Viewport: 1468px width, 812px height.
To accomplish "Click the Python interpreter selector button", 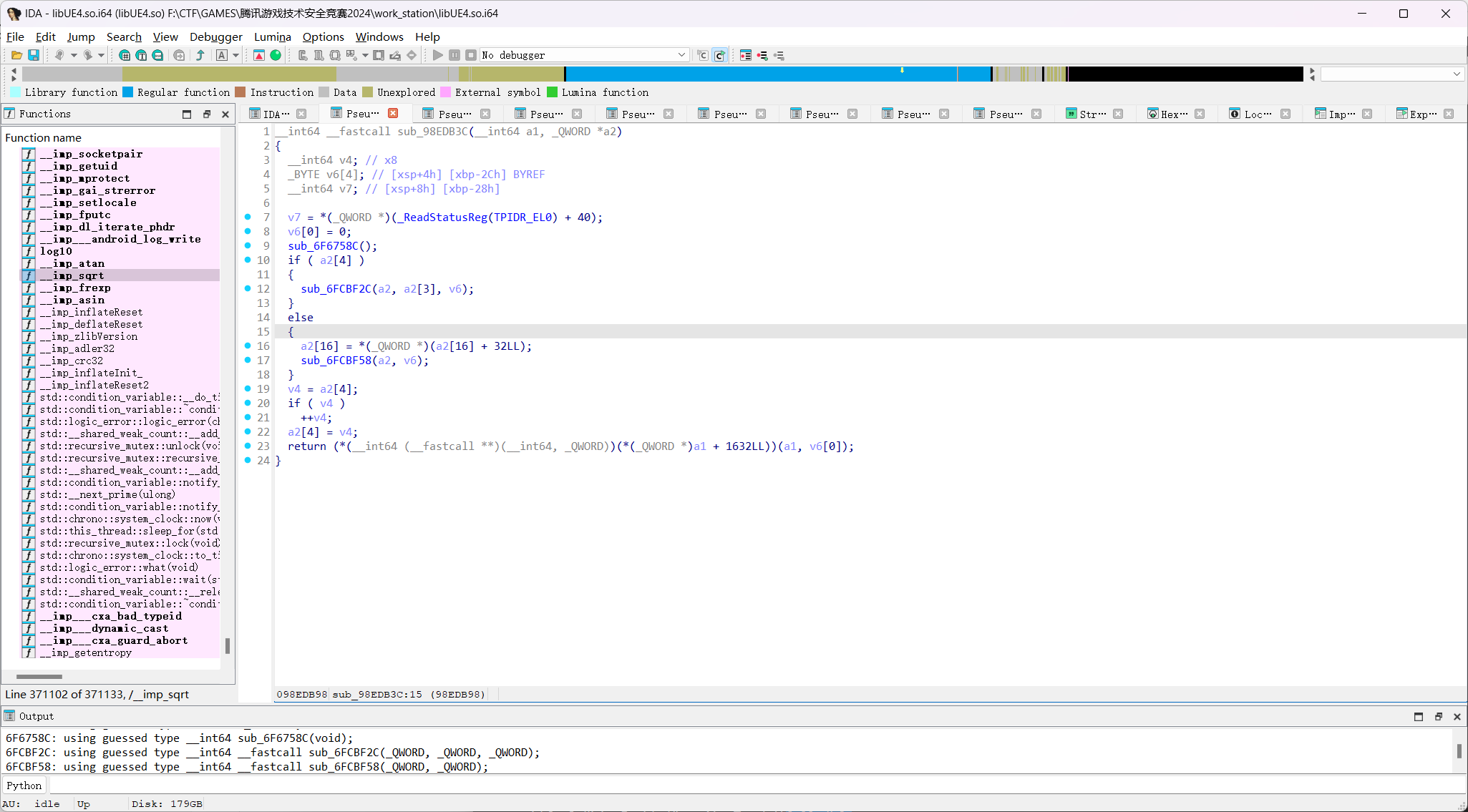I will [24, 786].
